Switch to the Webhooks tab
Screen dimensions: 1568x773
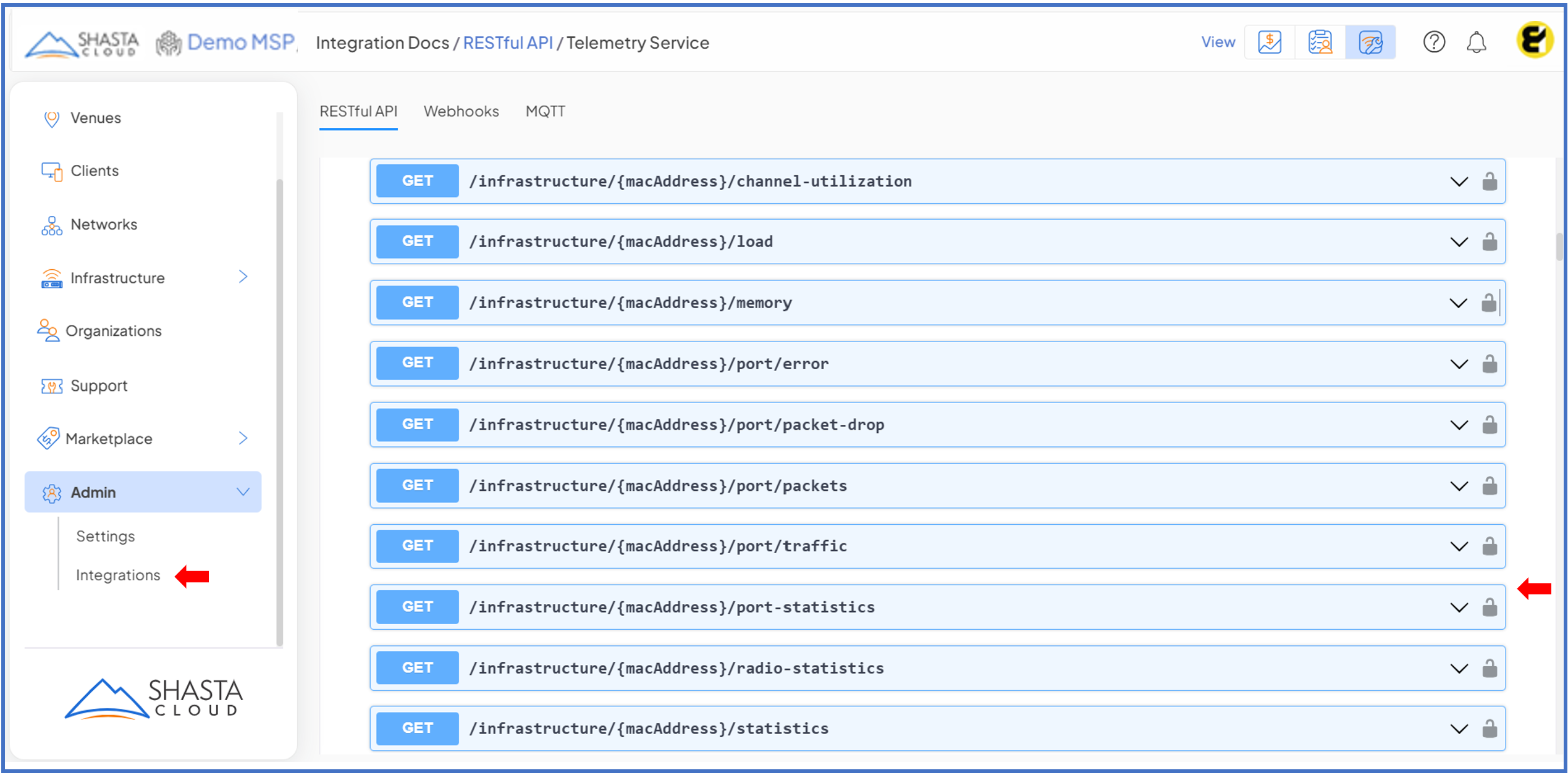coord(461,112)
